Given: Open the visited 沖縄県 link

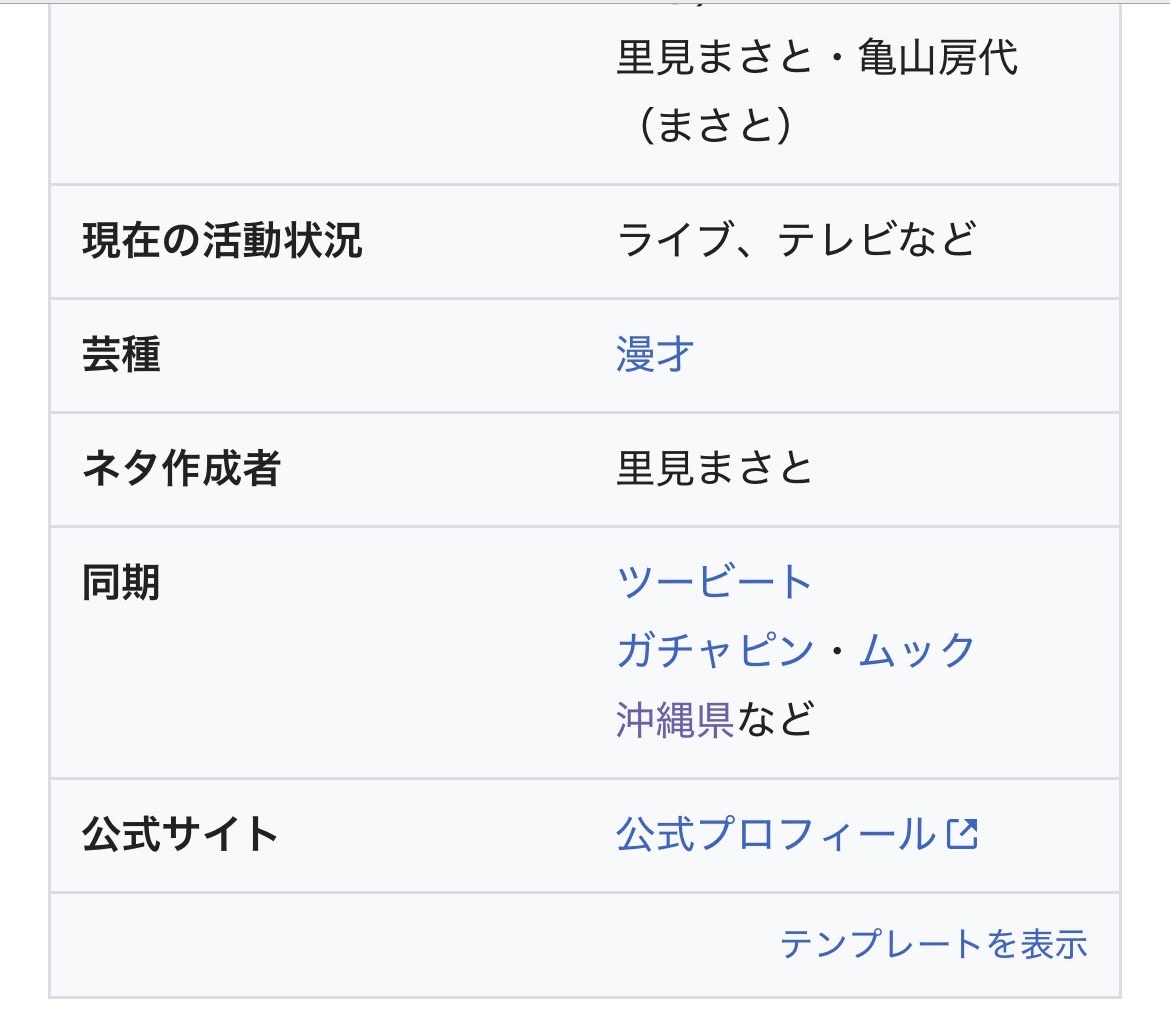Looking at the screenshot, I should click(675, 720).
